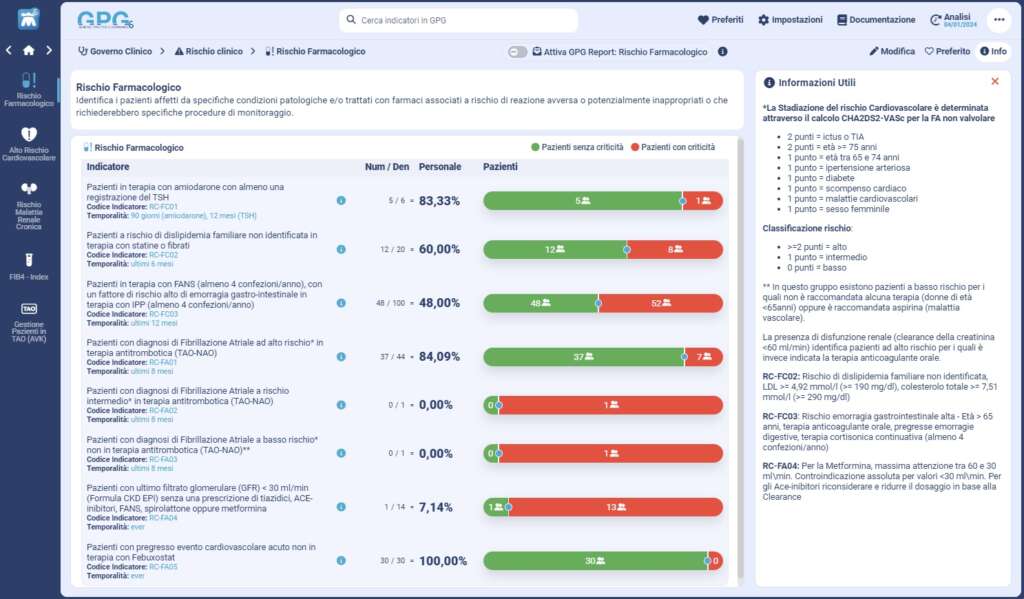The image size is (1024, 599).
Task: Click info icon next to GPG Report toggle
Action: pyautogui.click(x=722, y=51)
